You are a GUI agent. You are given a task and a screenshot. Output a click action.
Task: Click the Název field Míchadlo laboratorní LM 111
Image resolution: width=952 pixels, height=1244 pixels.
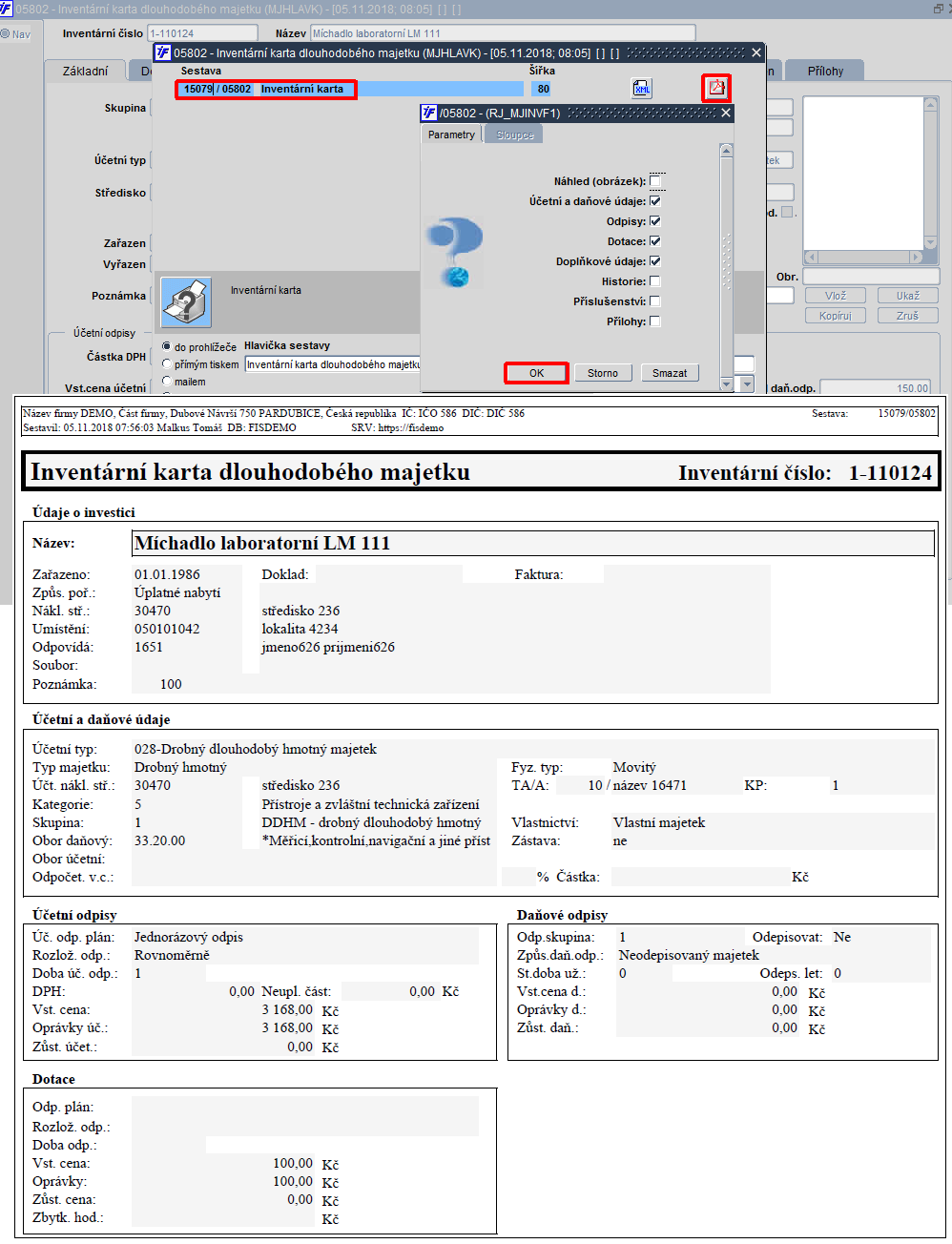pyautogui.click(x=503, y=33)
